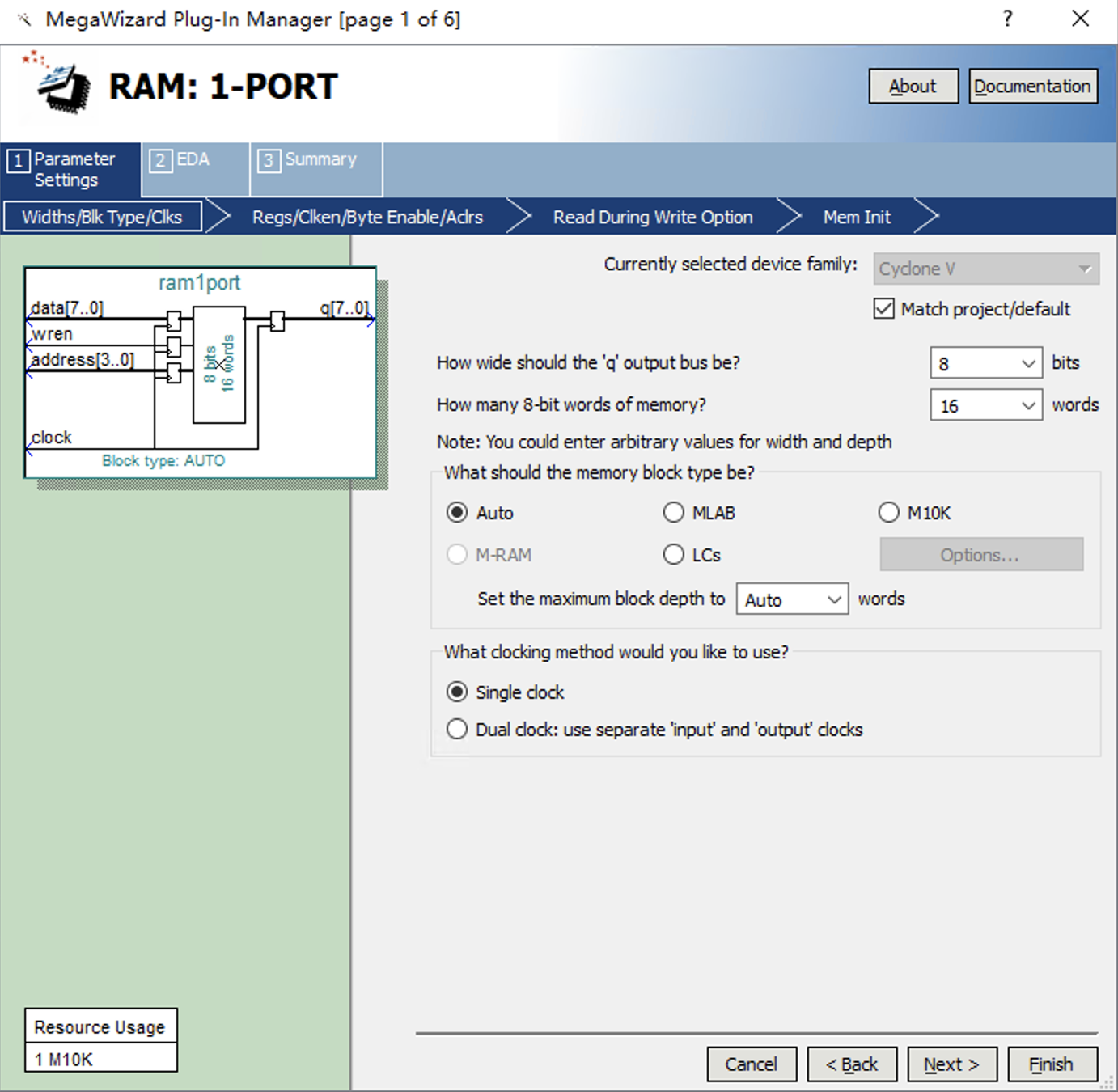Image resolution: width=1118 pixels, height=1092 pixels.
Task: Click the Options... button
Action: [981, 555]
